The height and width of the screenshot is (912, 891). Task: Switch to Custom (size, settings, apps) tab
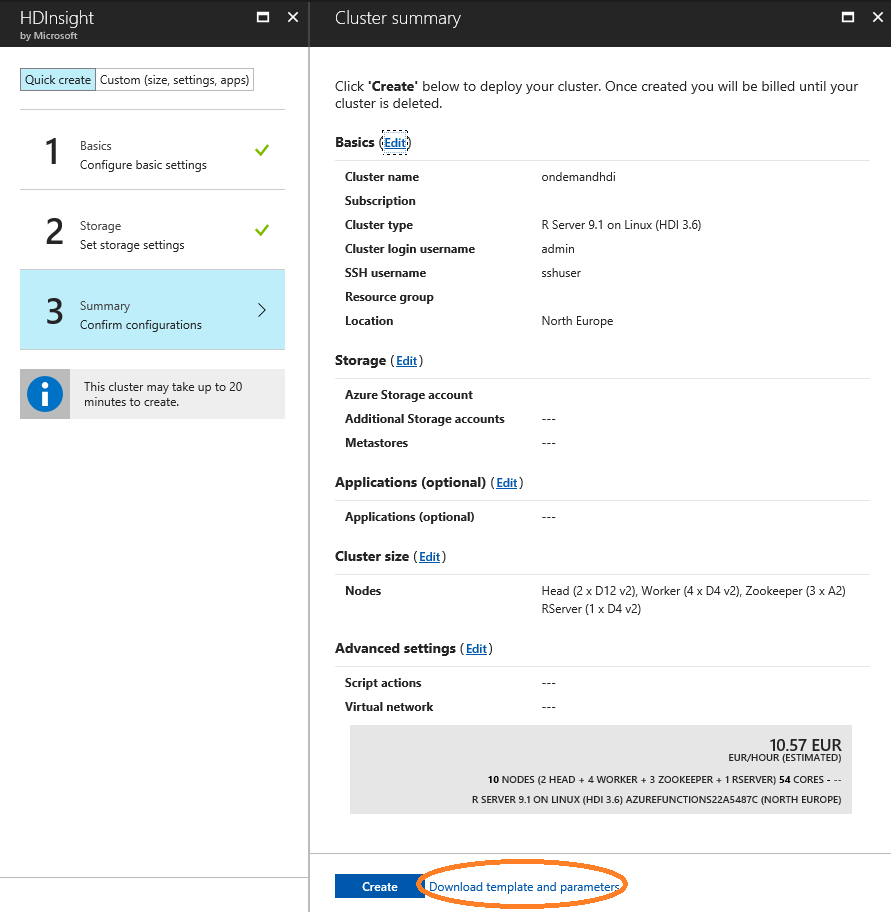coord(174,80)
